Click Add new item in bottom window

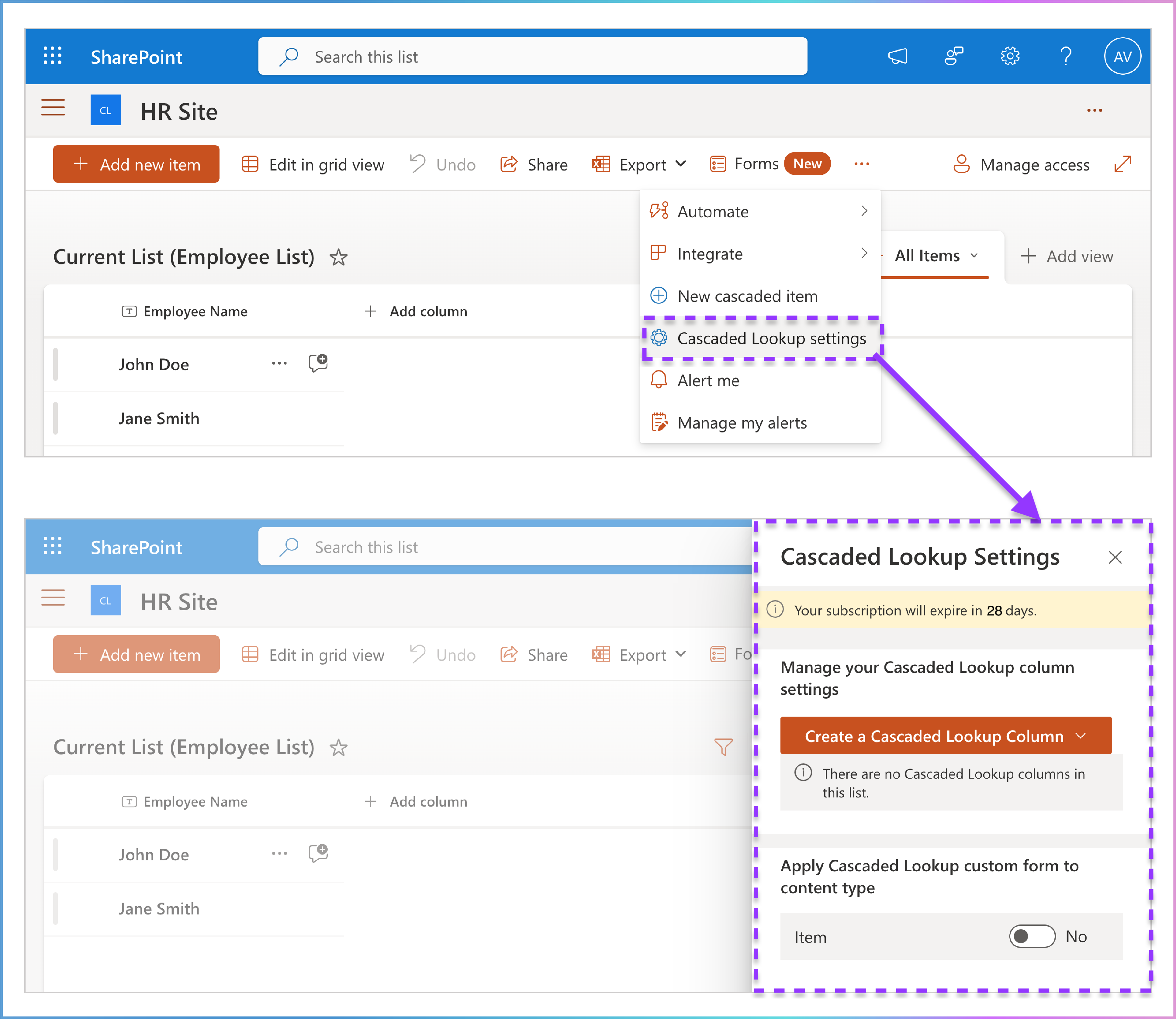[137, 655]
